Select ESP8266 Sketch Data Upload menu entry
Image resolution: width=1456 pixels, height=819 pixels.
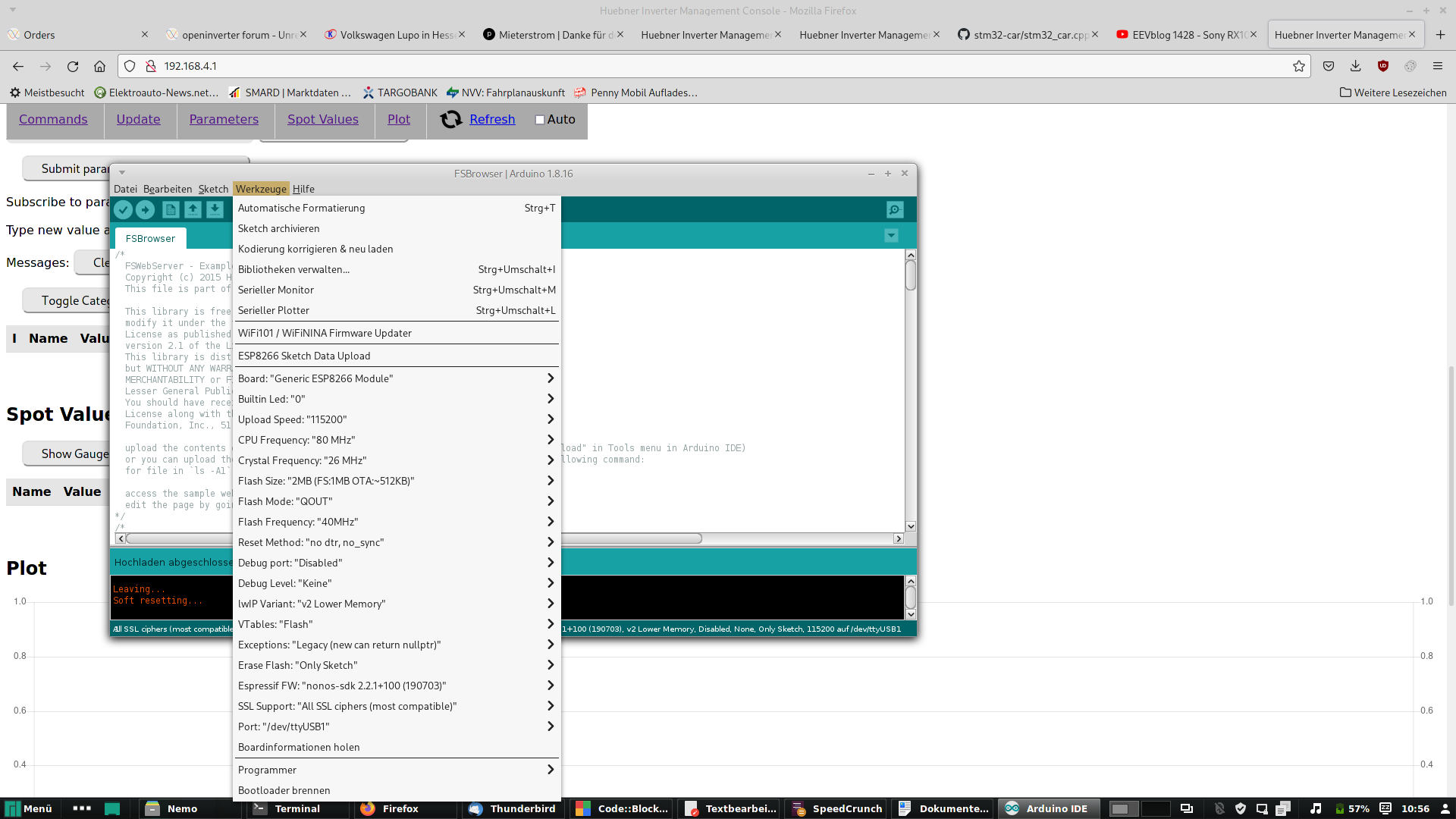click(304, 356)
